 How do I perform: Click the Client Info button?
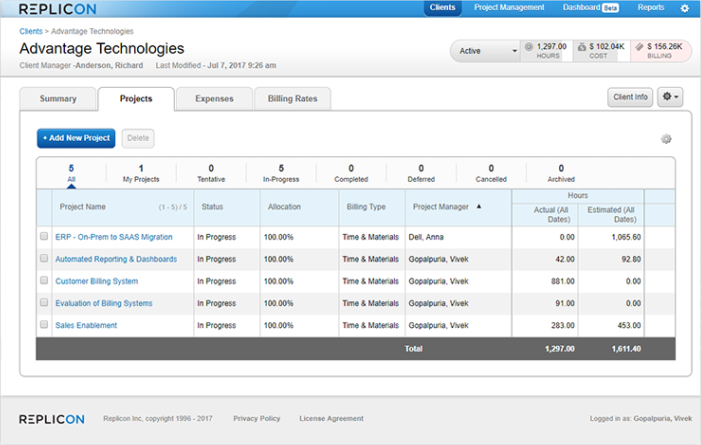click(630, 97)
